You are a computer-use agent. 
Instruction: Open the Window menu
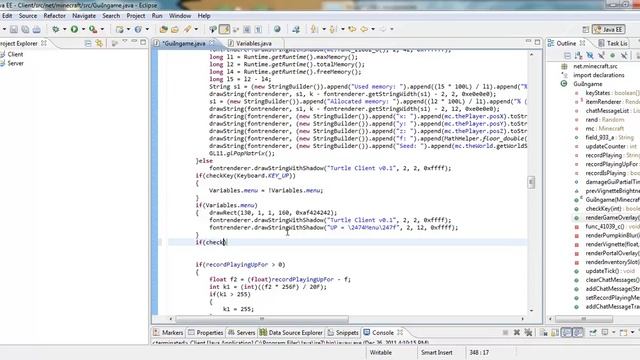180,16
